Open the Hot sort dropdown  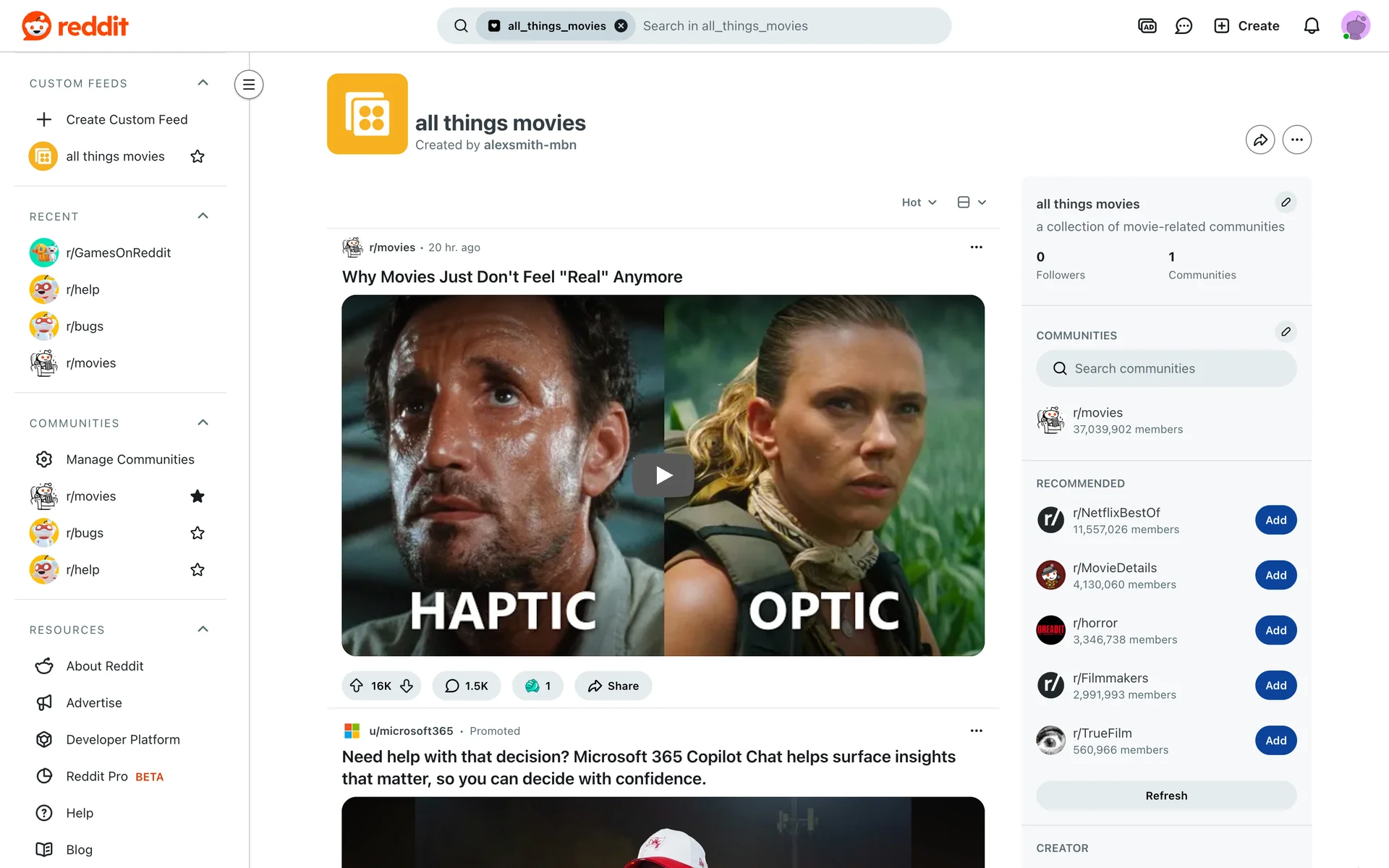pos(919,203)
